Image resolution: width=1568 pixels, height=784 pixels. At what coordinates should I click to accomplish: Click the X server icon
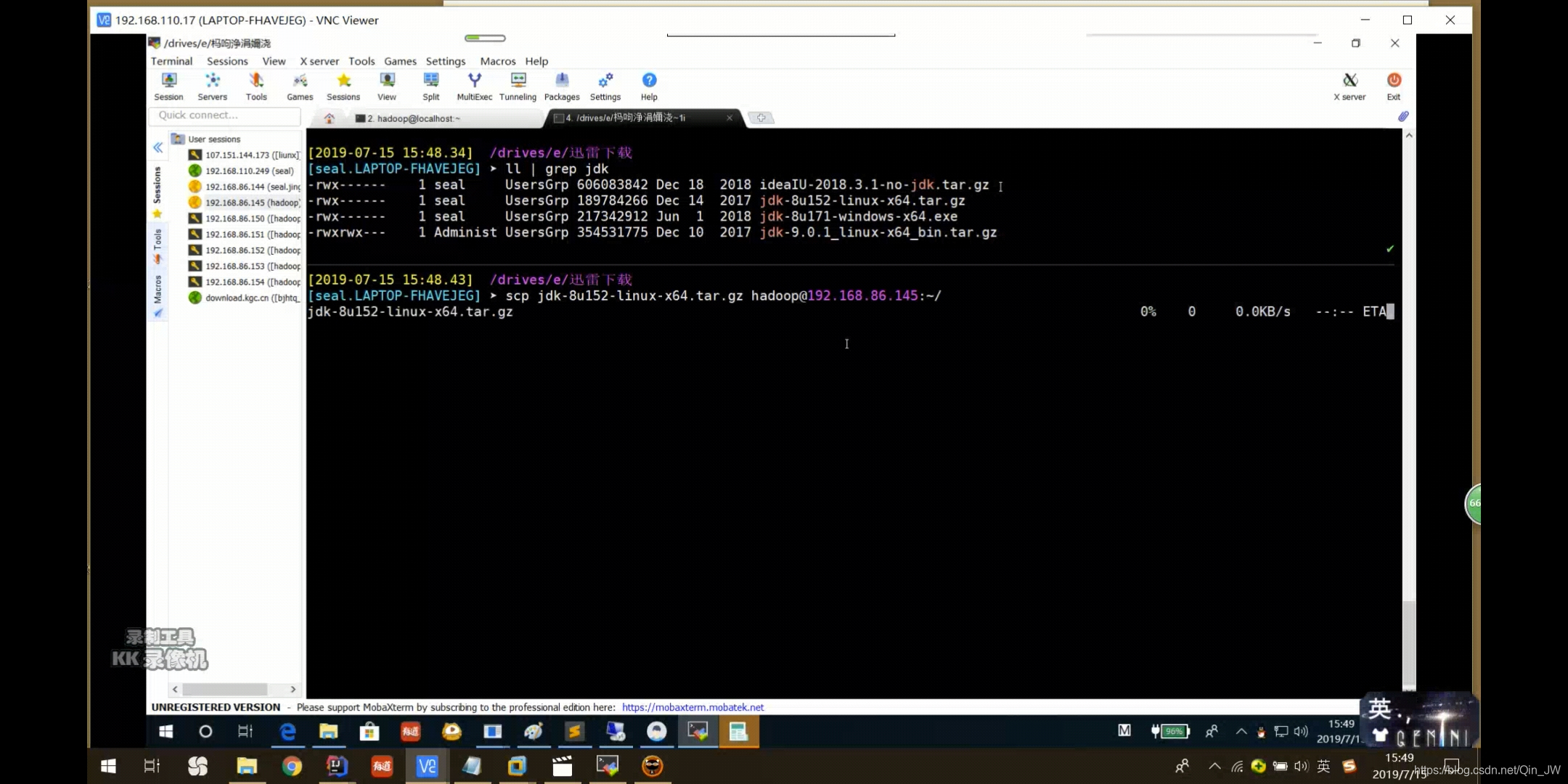pyautogui.click(x=1349, y=86)
